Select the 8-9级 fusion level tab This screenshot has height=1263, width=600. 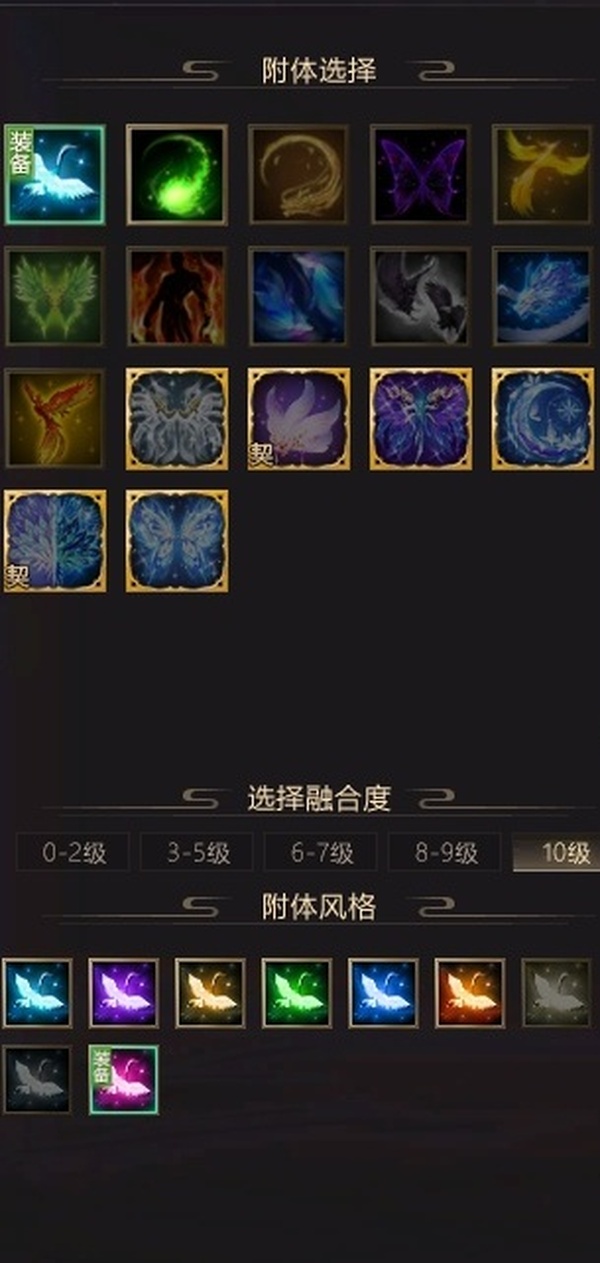pos(445,853)
